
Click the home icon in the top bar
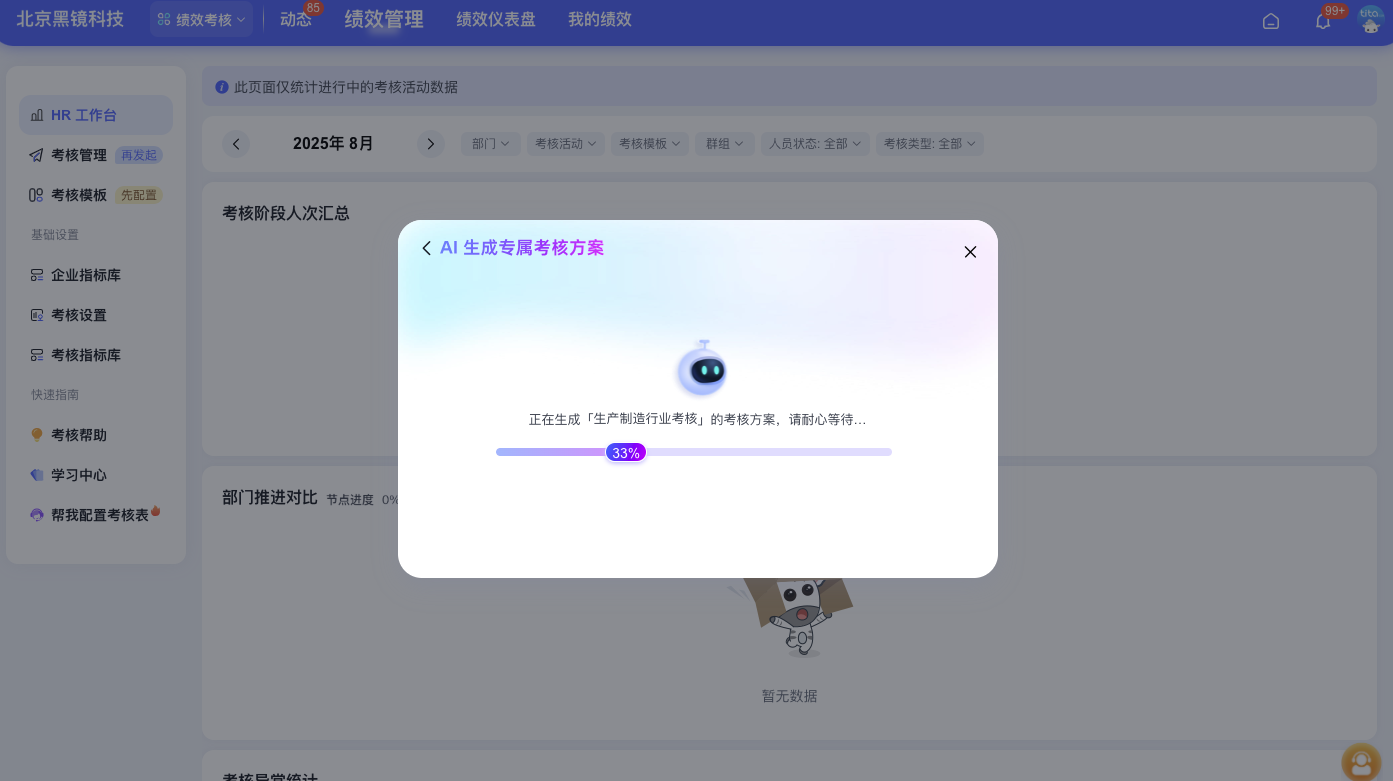pos(1271,20)
